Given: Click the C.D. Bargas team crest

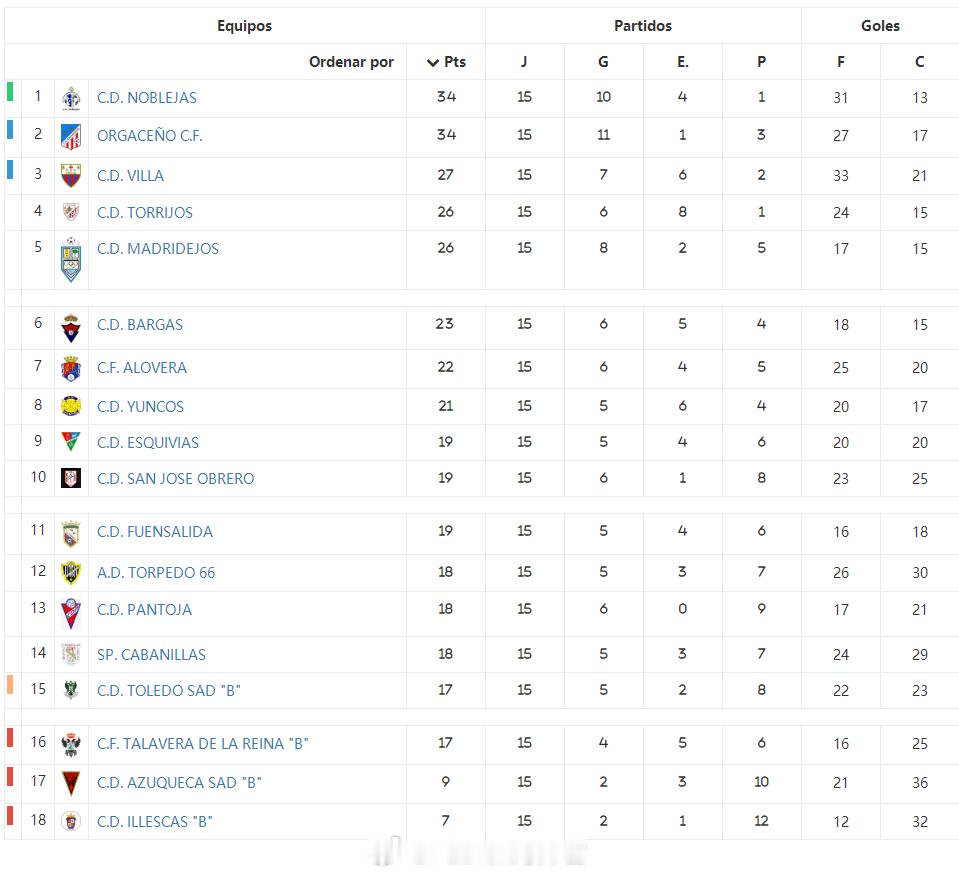Looking at the screenshot, I should click(71, 327).
